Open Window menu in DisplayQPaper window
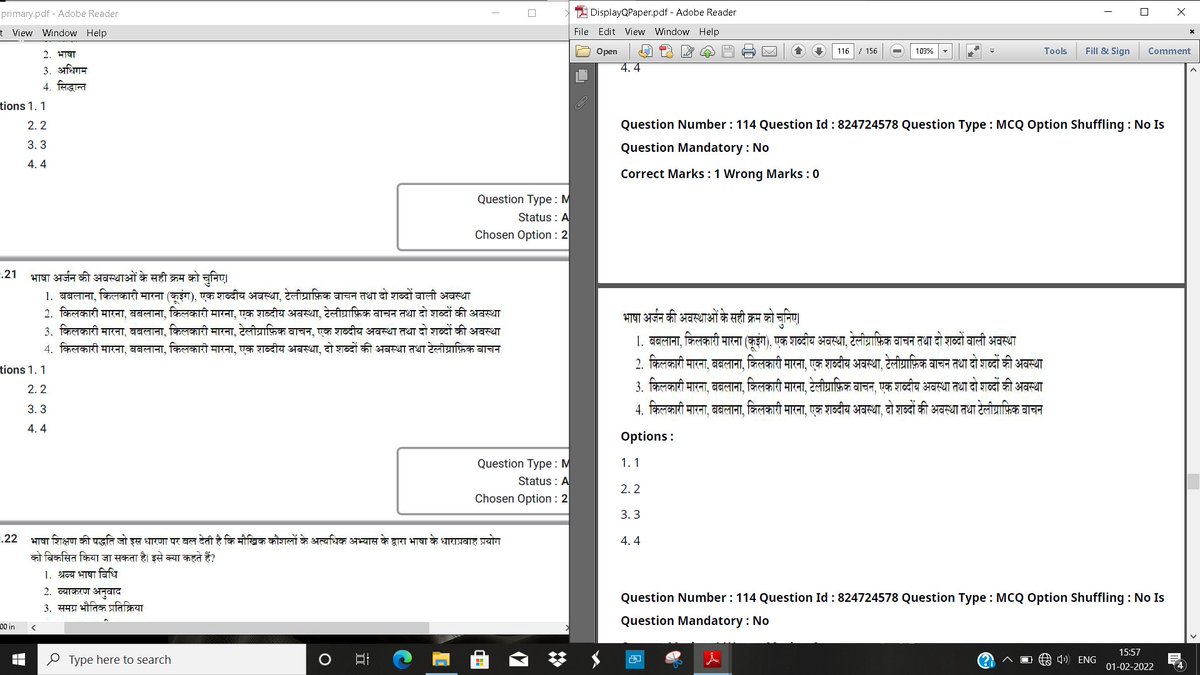The width and height of the screenshot is (1200, 675). (x=672, y=32)
